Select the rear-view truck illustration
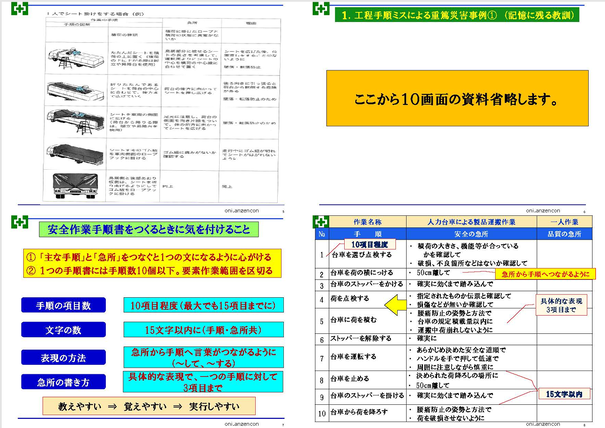Image resolution: width=605 pixels, height=428 pixels. point(75,186)
